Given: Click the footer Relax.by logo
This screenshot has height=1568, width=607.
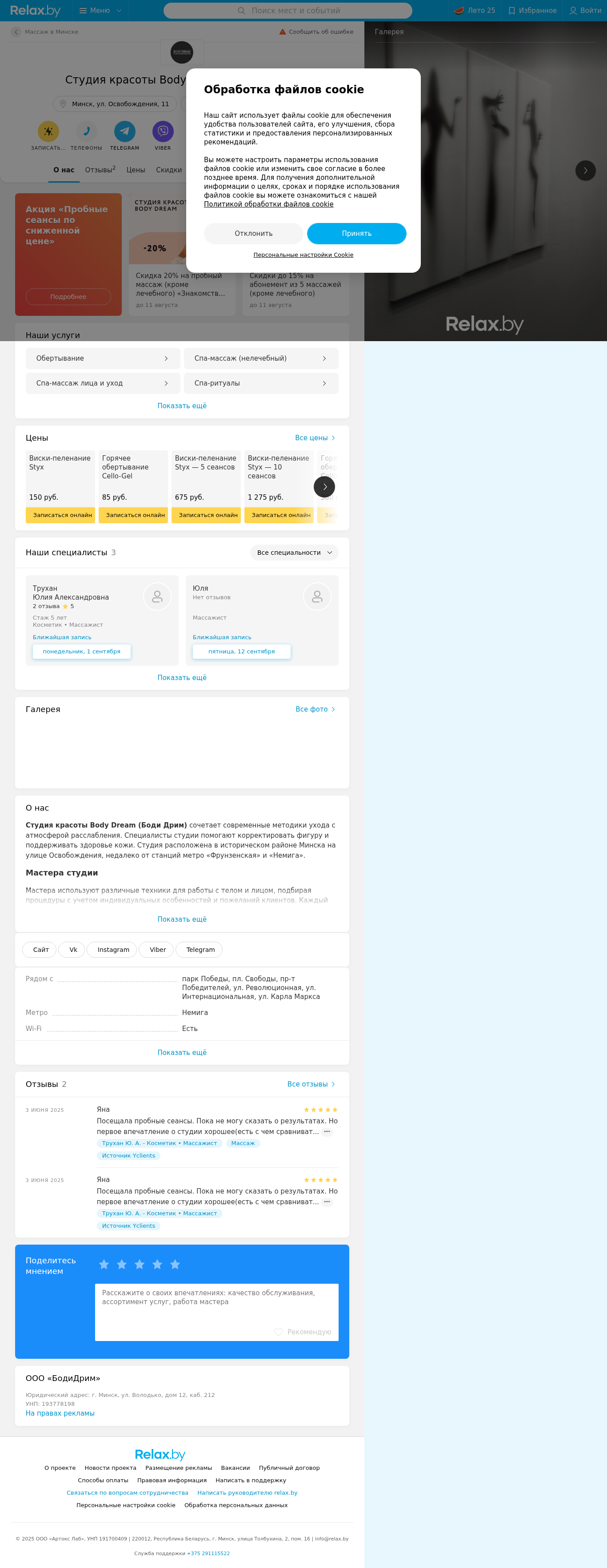Looking at the screenshot, I should pos(160,1454).
